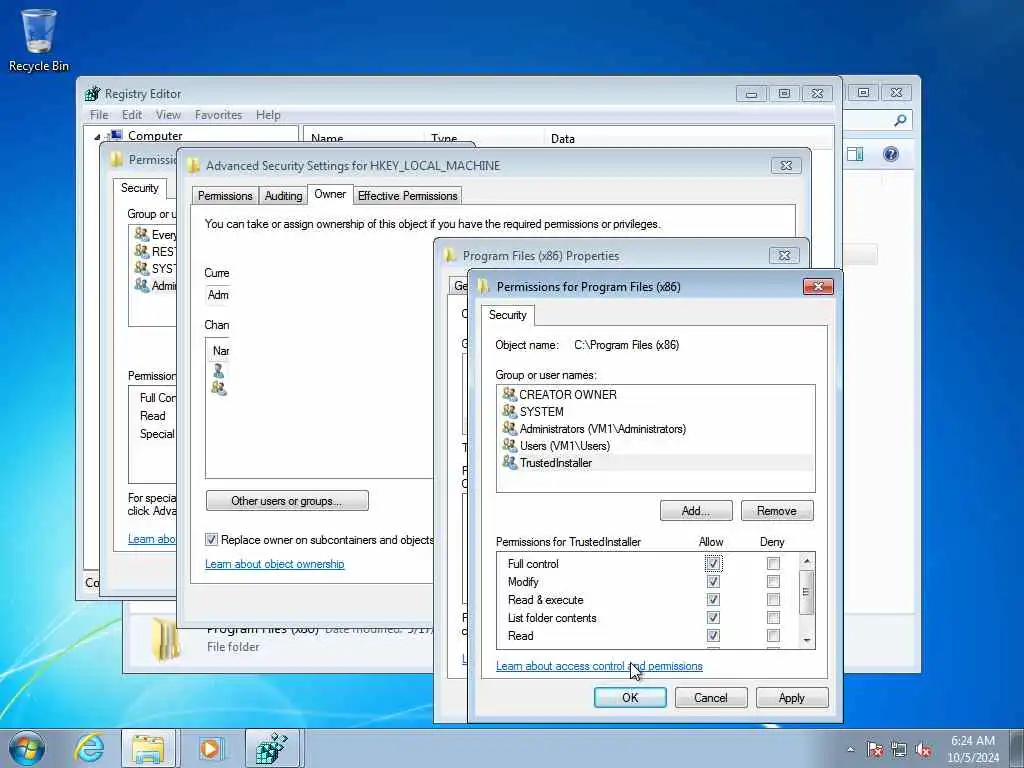Toggle Allow checkbox for Full control
1024x768 pixels.
713,563
